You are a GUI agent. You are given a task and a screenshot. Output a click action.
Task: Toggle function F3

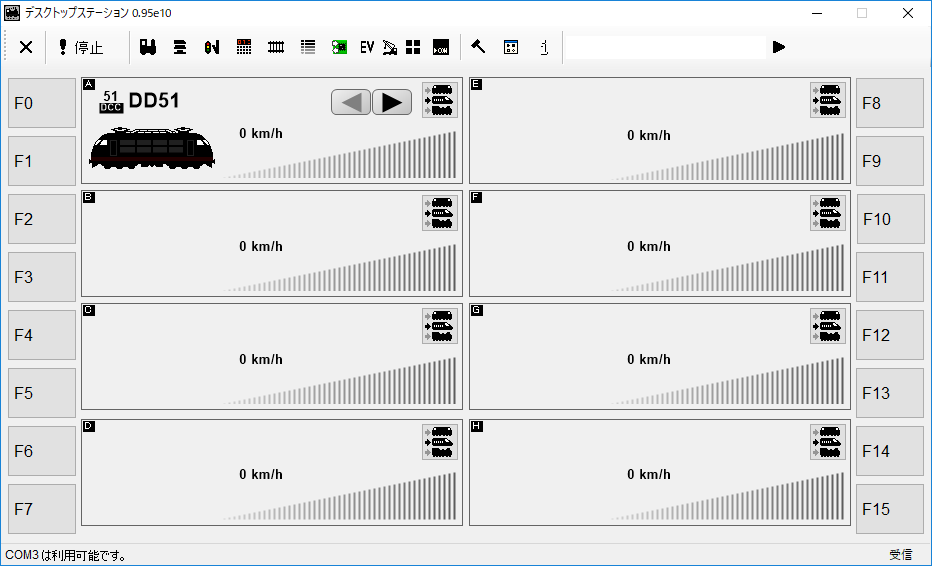pyautogui.click(x=42, y=277)
